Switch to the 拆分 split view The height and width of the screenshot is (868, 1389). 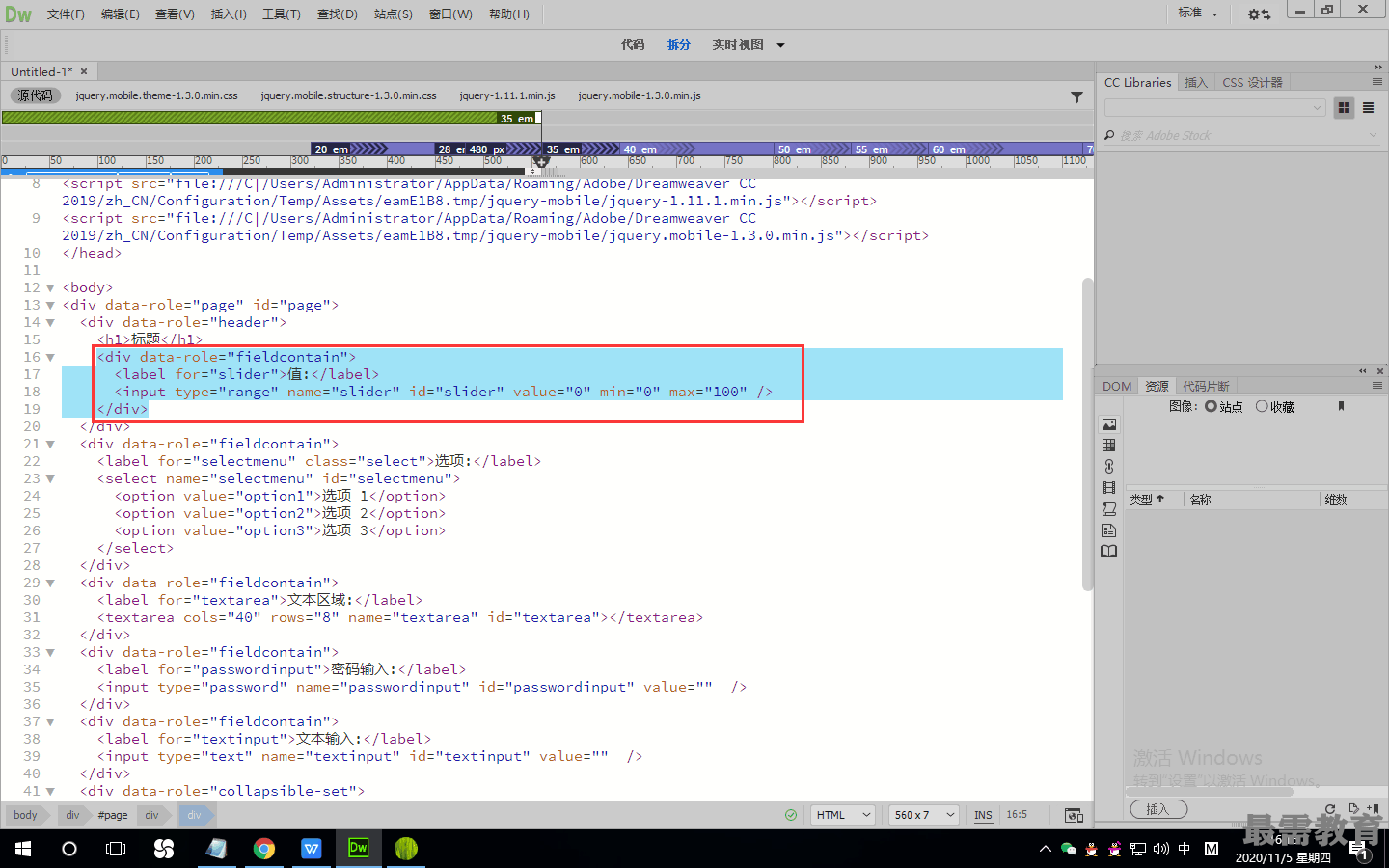tap(679, 45)
